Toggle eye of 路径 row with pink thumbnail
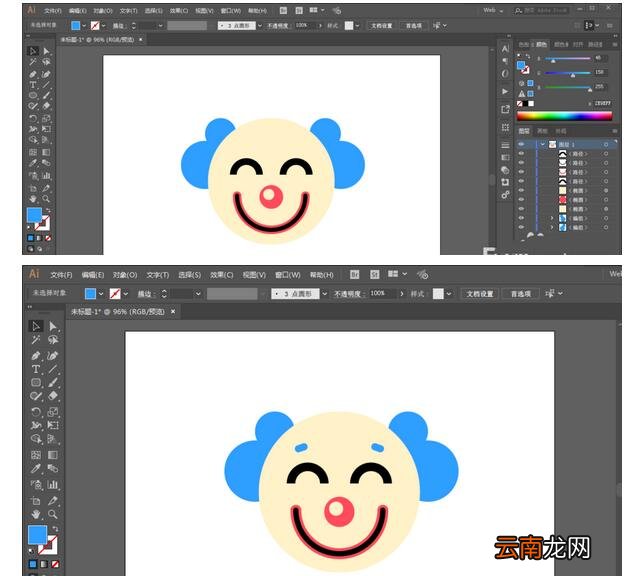 (x=521, y=172)
